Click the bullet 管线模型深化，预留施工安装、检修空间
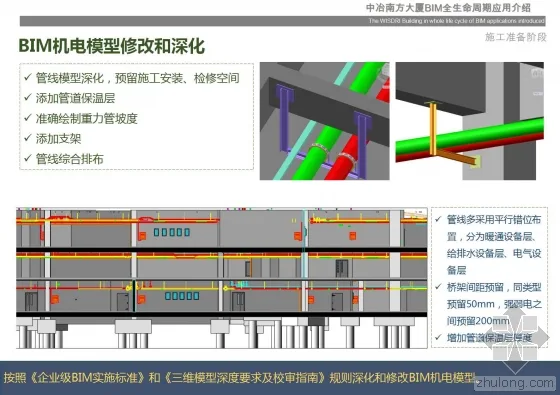The height and width of the screenshot is (395, 560). [138, 78]
